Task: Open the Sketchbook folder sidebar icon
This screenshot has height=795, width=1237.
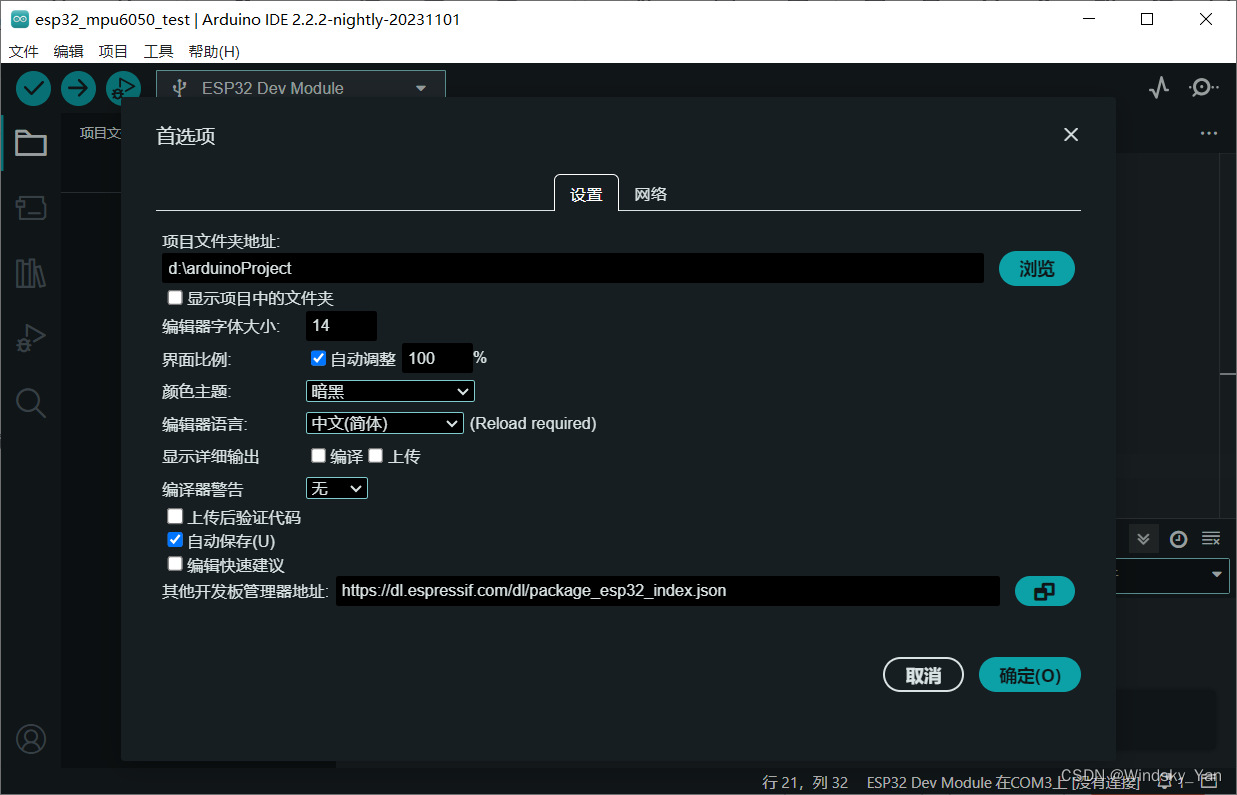Action: (x=31, y=144)
